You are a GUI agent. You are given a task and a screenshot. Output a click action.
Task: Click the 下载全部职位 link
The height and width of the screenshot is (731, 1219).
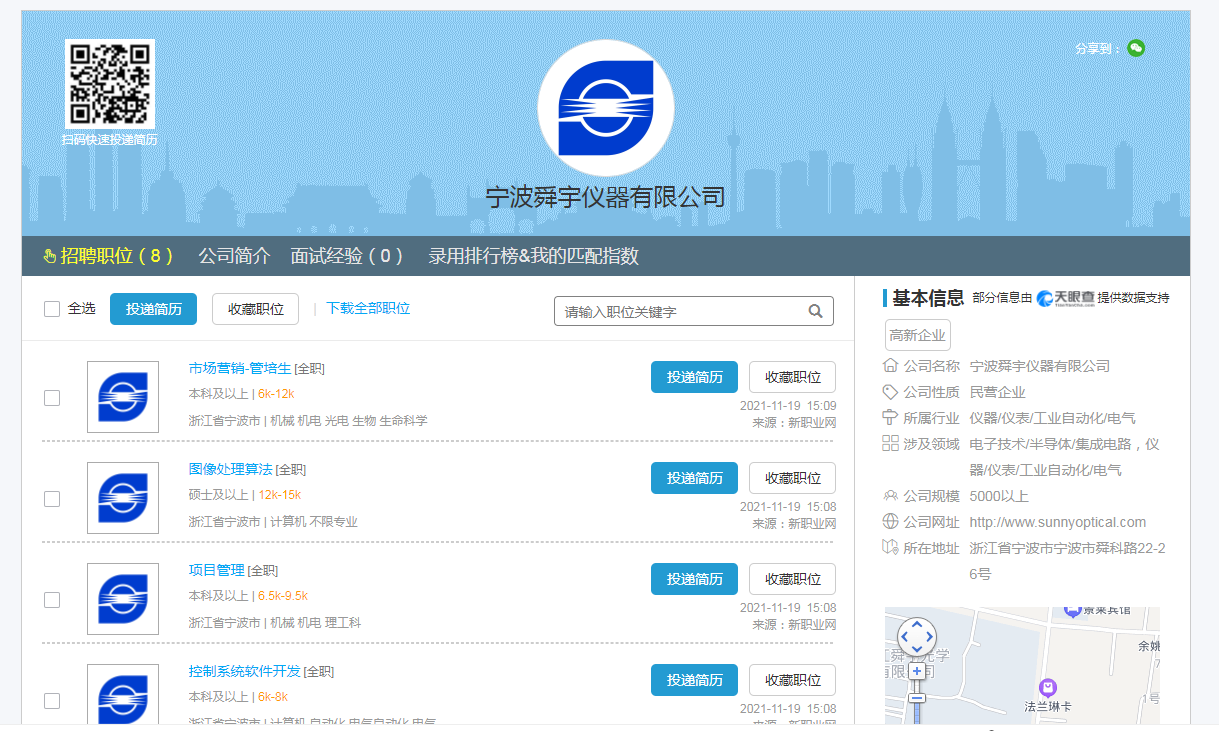click(368, 309)
